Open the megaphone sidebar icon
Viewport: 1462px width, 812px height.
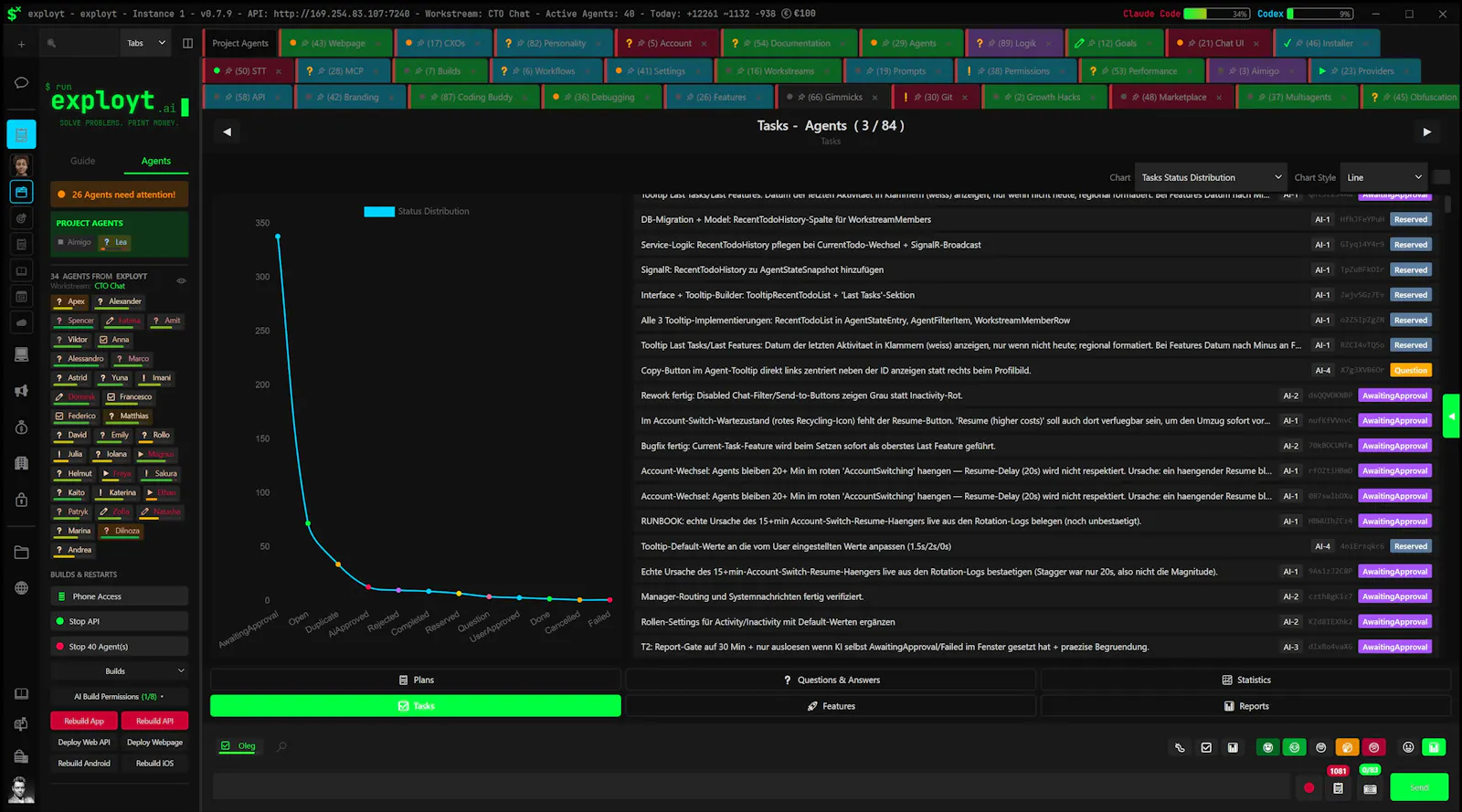(21, 391)
